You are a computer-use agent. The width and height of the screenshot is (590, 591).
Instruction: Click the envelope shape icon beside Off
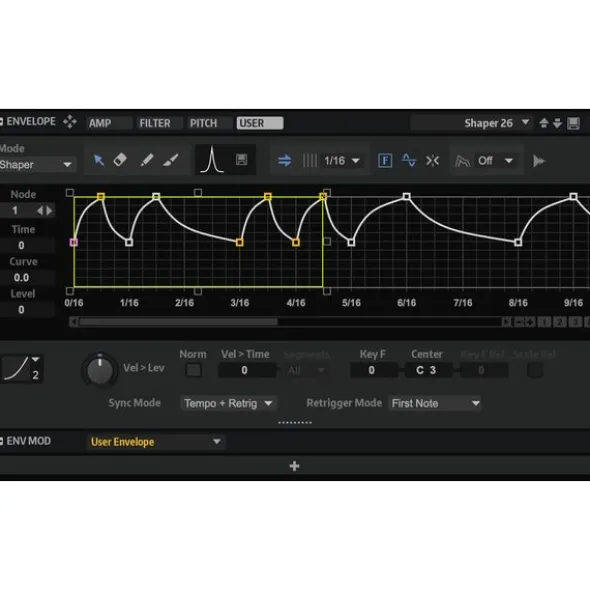click(463, 161)
